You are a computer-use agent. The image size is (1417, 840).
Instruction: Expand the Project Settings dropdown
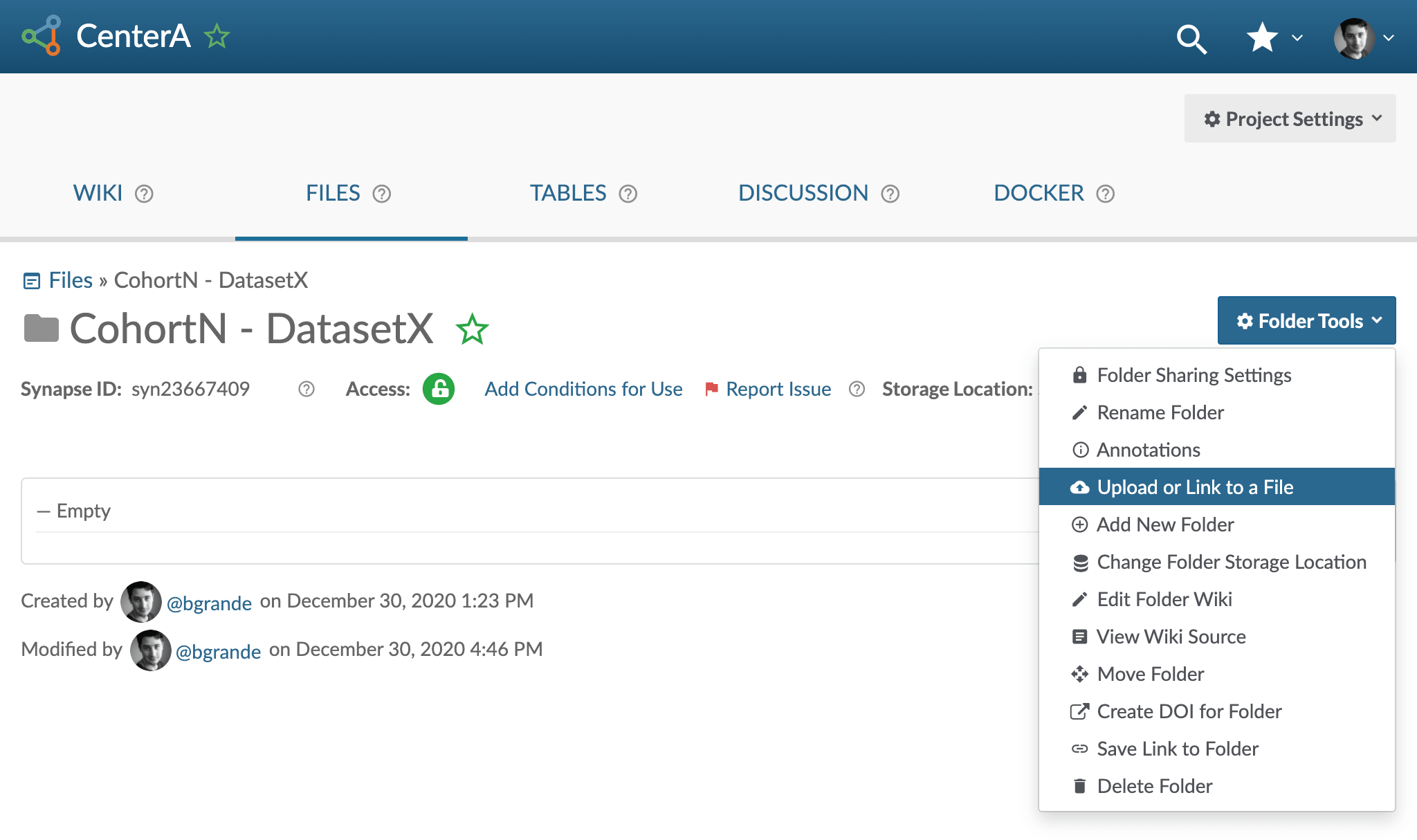tap(1290, 119)
